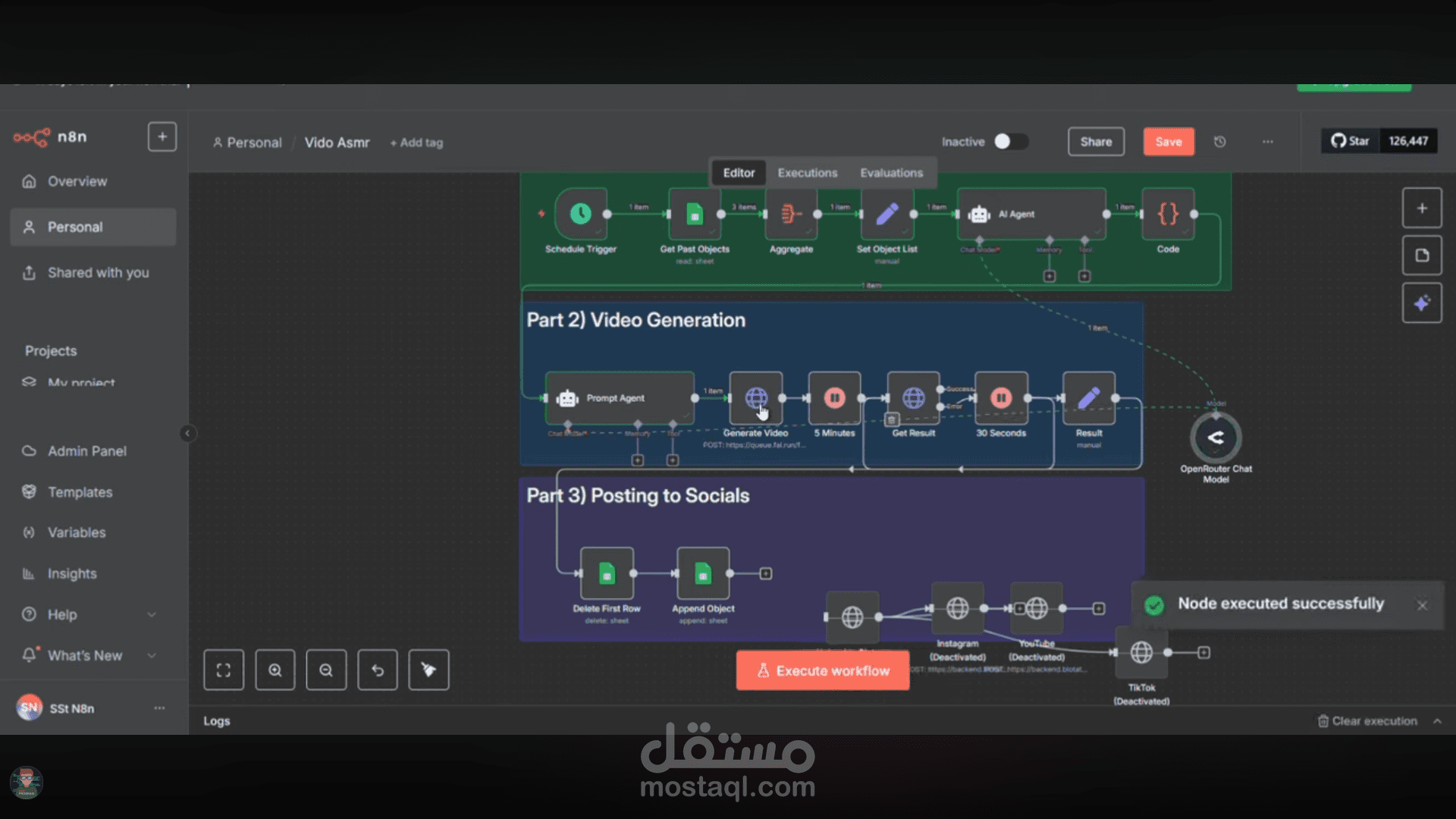Open the Evaluations tab

coord(891,173)
